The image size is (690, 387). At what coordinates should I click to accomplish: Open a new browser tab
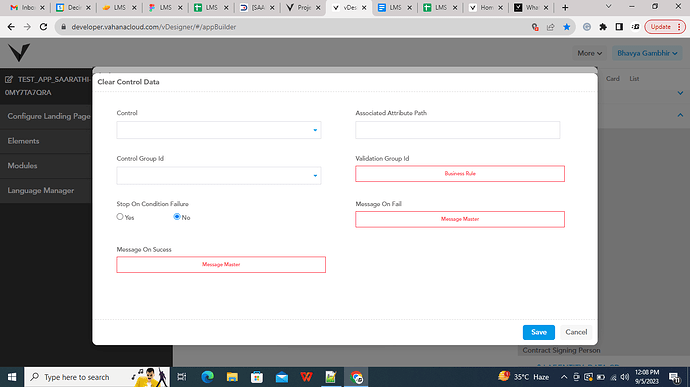click(565, 7)
